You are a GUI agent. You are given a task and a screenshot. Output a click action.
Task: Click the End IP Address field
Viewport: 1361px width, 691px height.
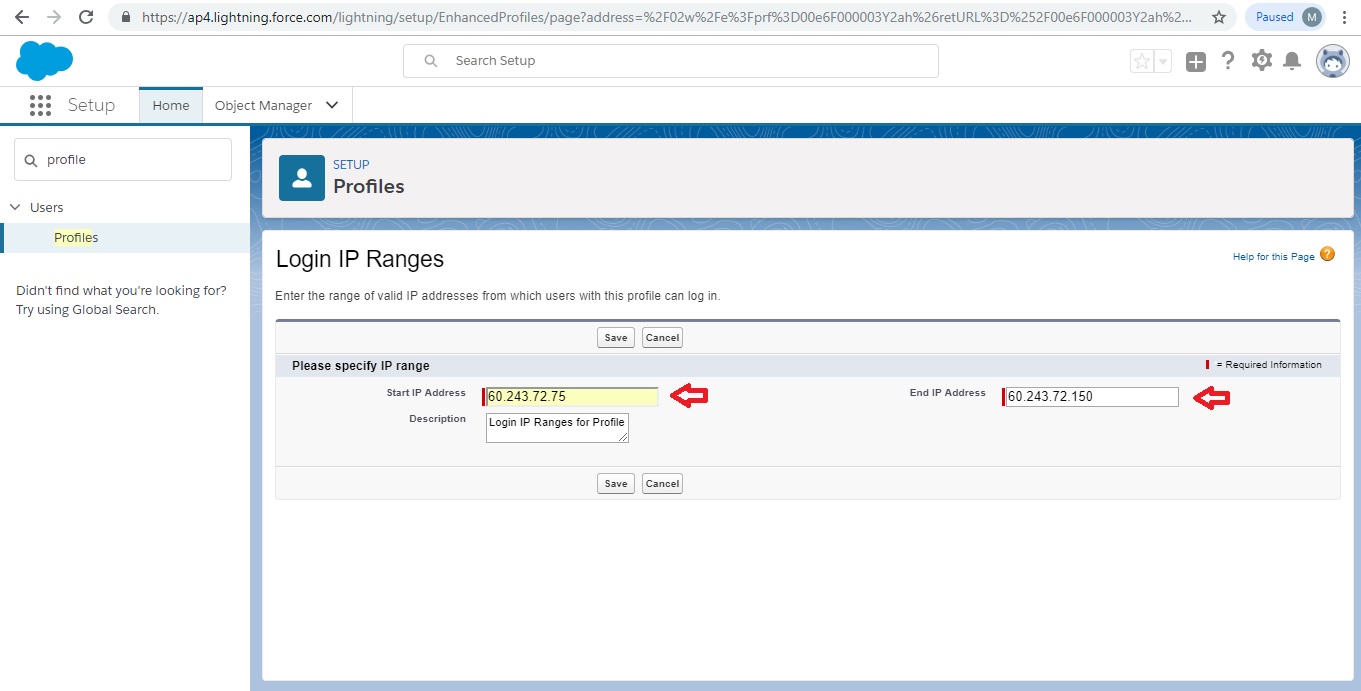click(x=1092, y=397)
